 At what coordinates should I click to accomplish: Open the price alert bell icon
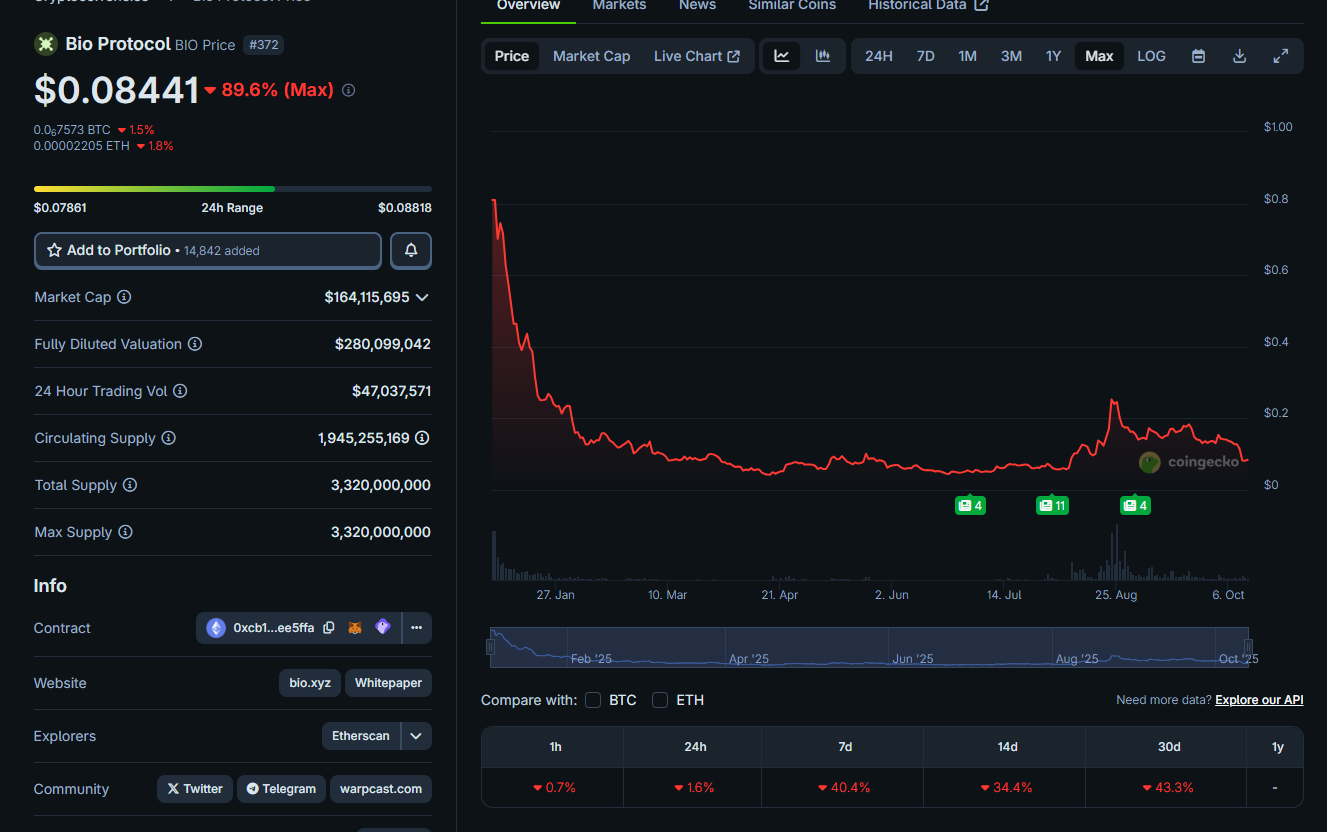coord(411,250)
